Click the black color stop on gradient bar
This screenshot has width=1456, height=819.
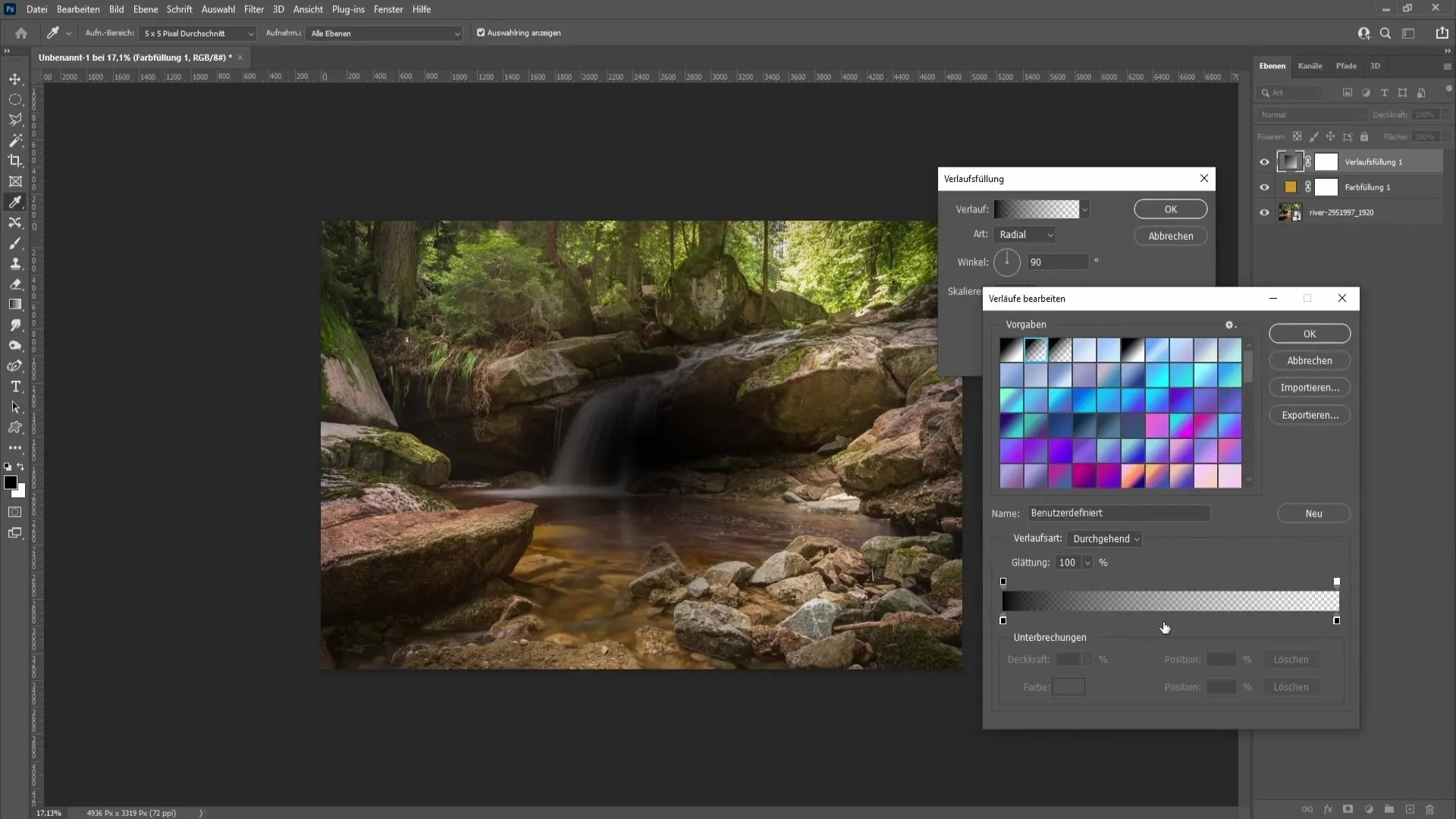(1004, 620)
